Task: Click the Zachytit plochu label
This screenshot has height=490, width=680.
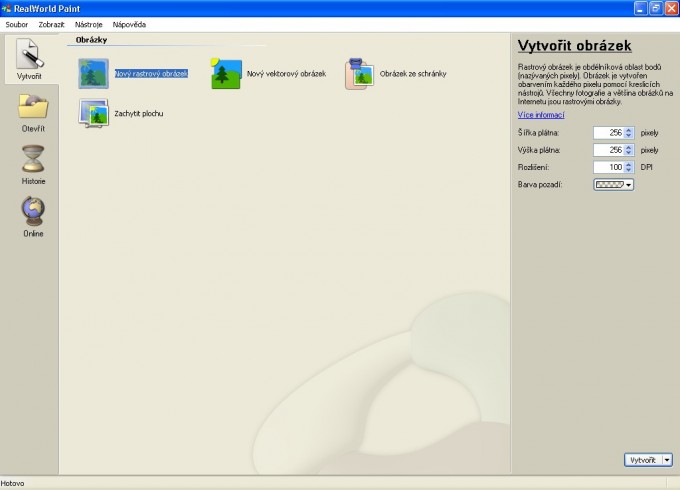Action: pos(139,114)
